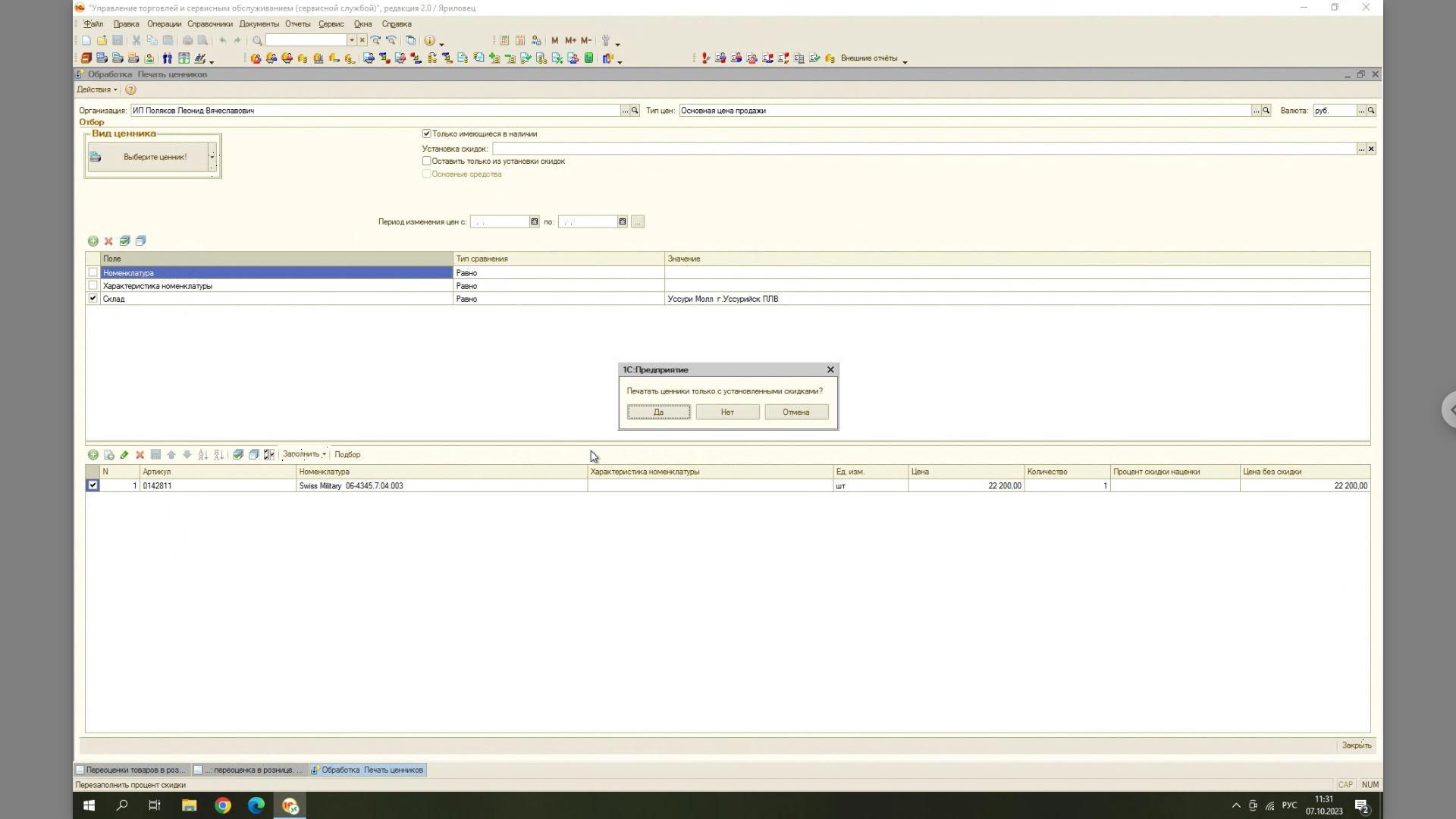Toggle Только имеющиеся в наличии checkbox

click(x=426, y=134)
